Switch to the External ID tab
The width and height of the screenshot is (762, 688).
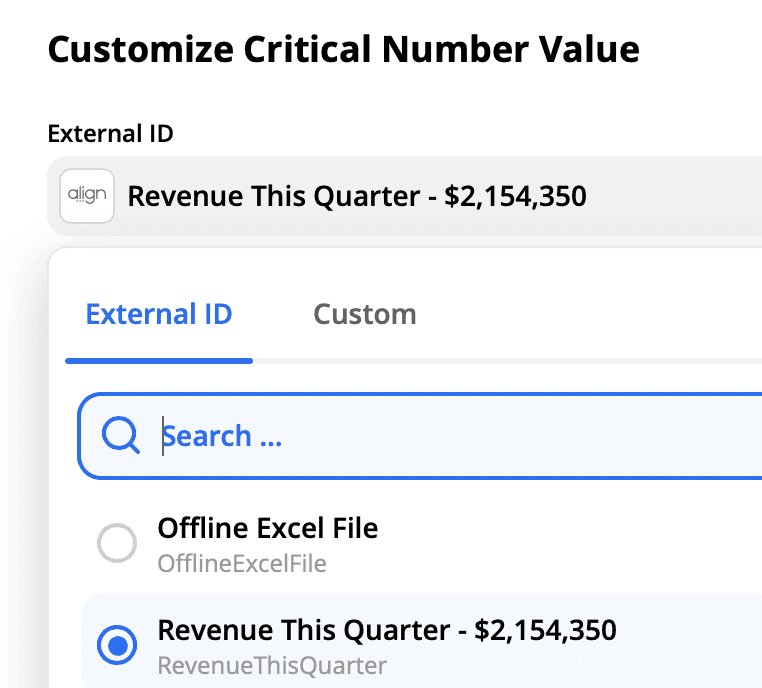pyautogui.click(x=159, y=314)
